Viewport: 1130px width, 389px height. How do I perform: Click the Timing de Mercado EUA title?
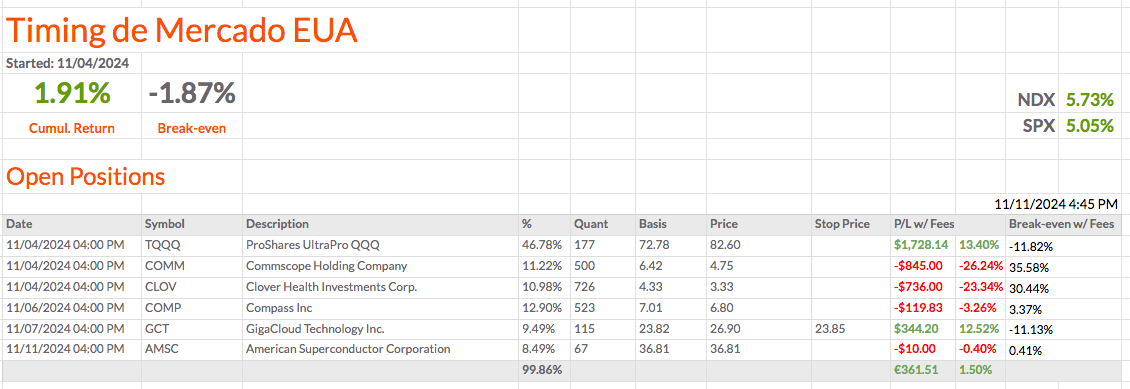coord(182,31)
